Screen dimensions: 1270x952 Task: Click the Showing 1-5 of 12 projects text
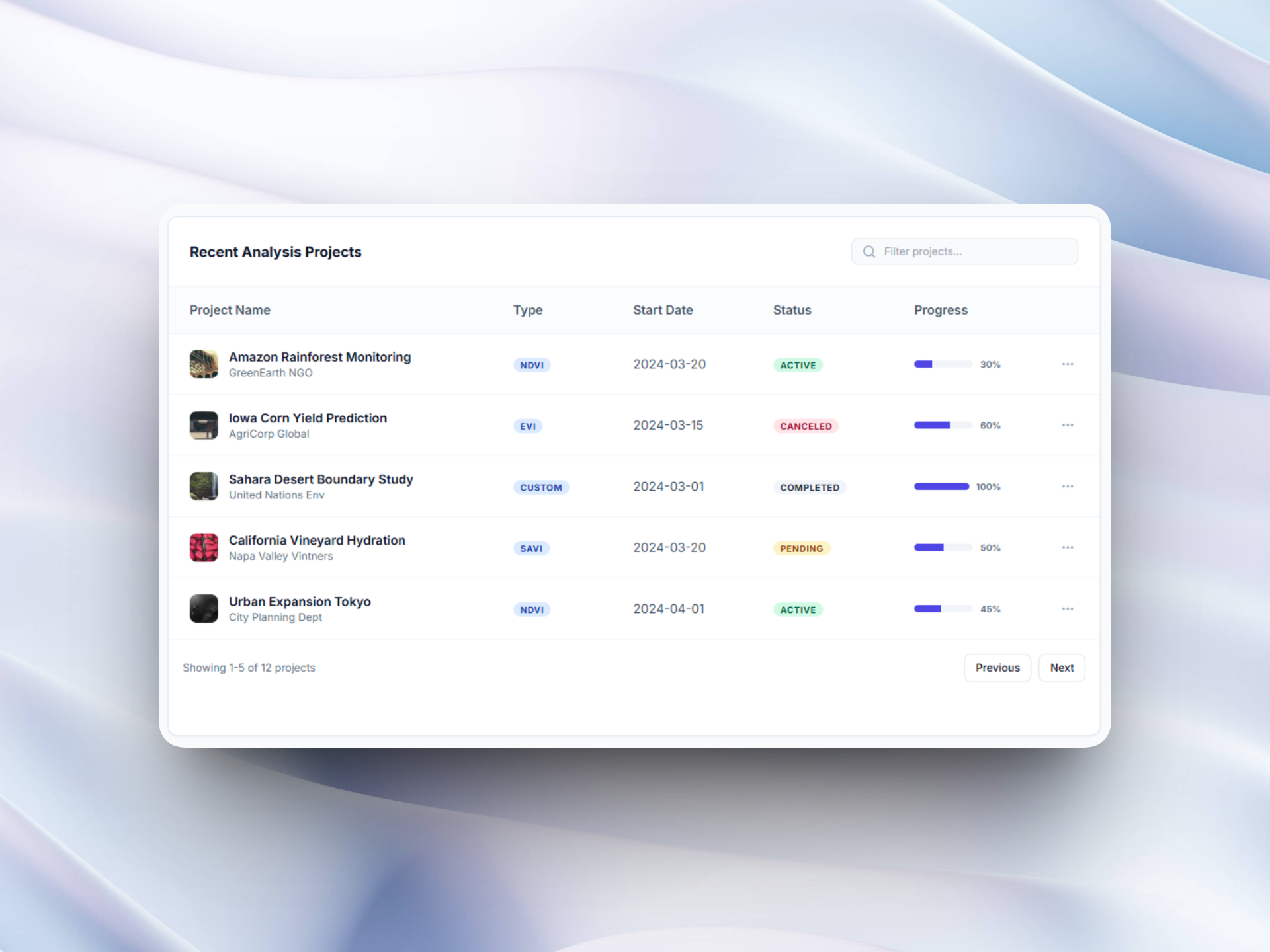click(x=249, y=668)
